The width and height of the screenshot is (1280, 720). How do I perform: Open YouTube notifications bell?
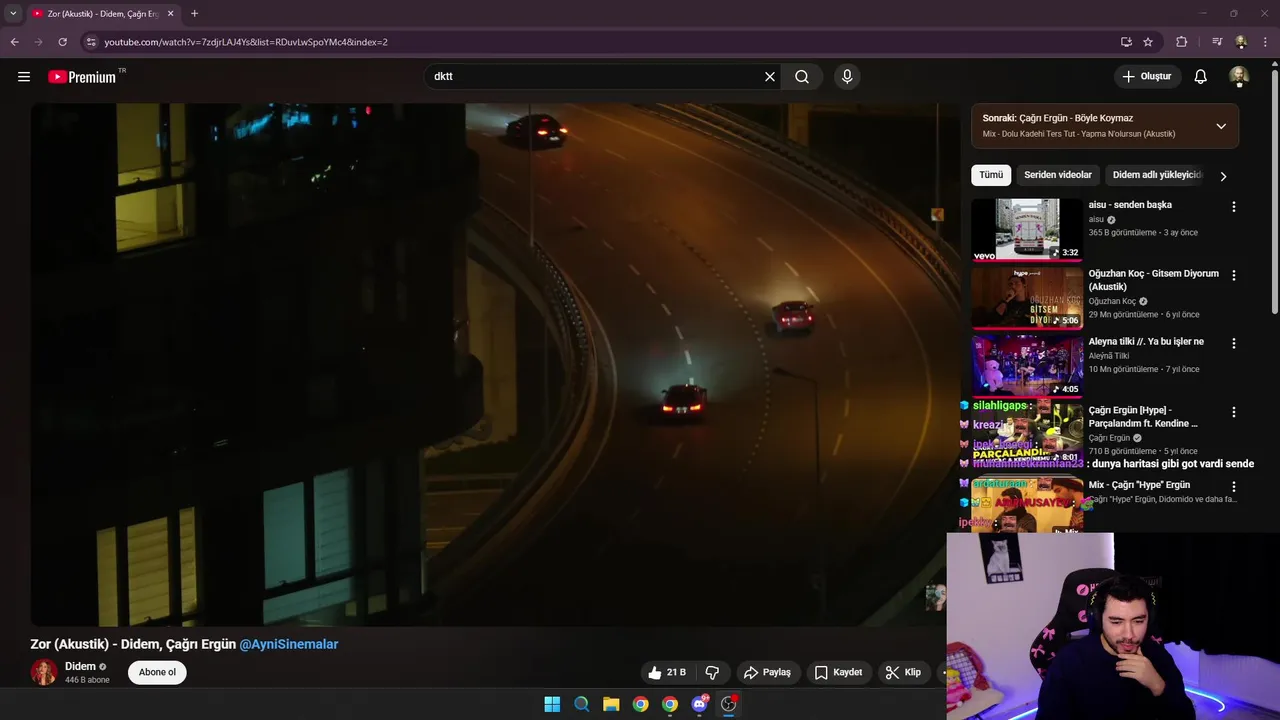pyautogui.click(x=1201, y=76)
